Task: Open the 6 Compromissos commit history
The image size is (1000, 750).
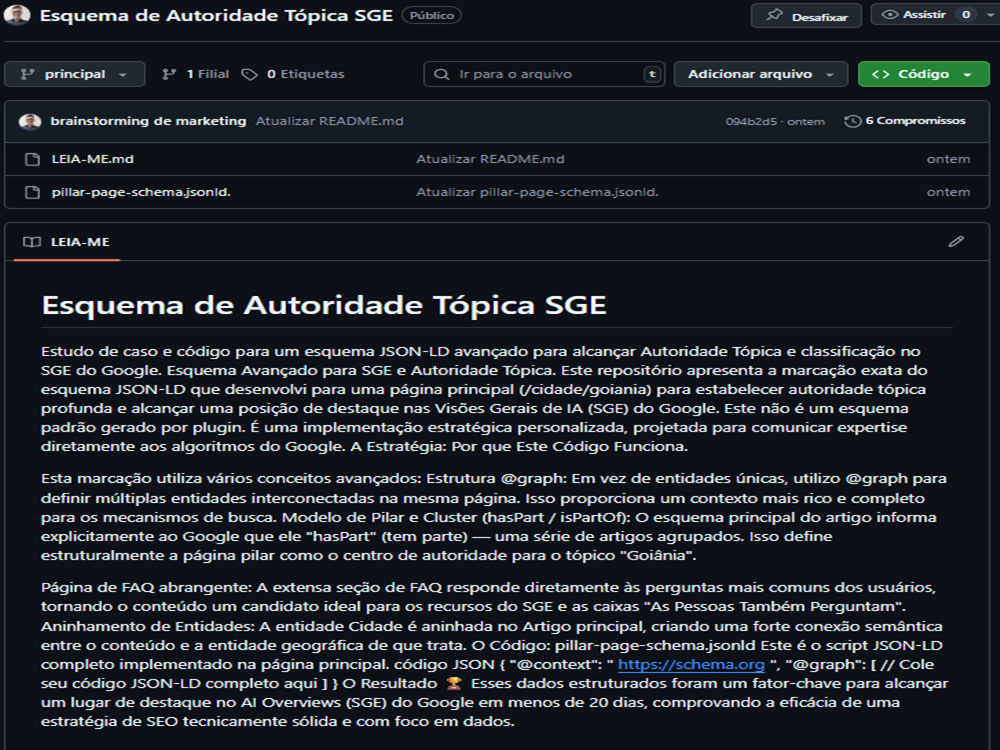Action: click(x=904, y=121)
